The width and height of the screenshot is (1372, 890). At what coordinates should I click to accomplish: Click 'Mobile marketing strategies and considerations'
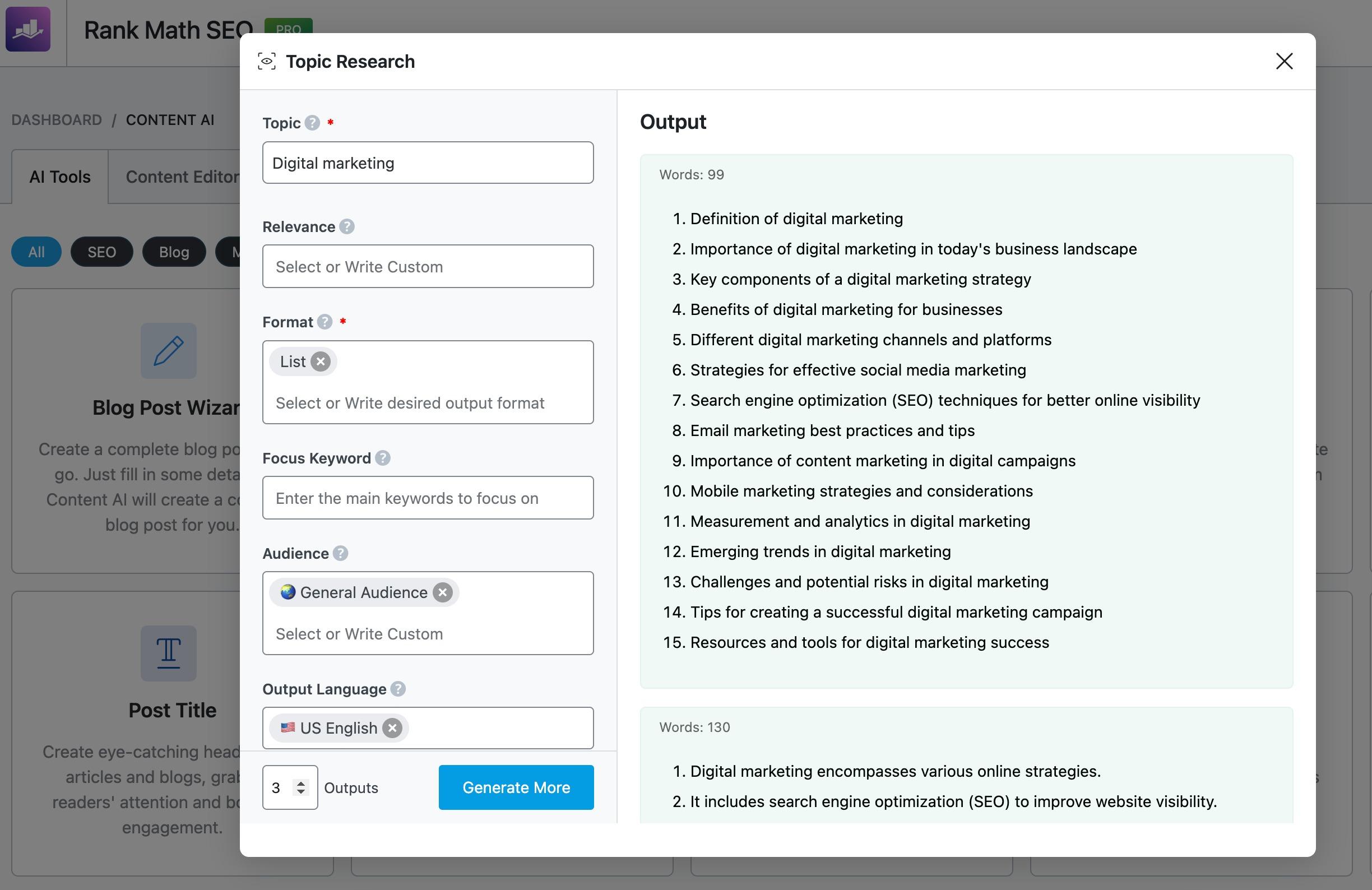pyautogui.click(x=861, y=490)
